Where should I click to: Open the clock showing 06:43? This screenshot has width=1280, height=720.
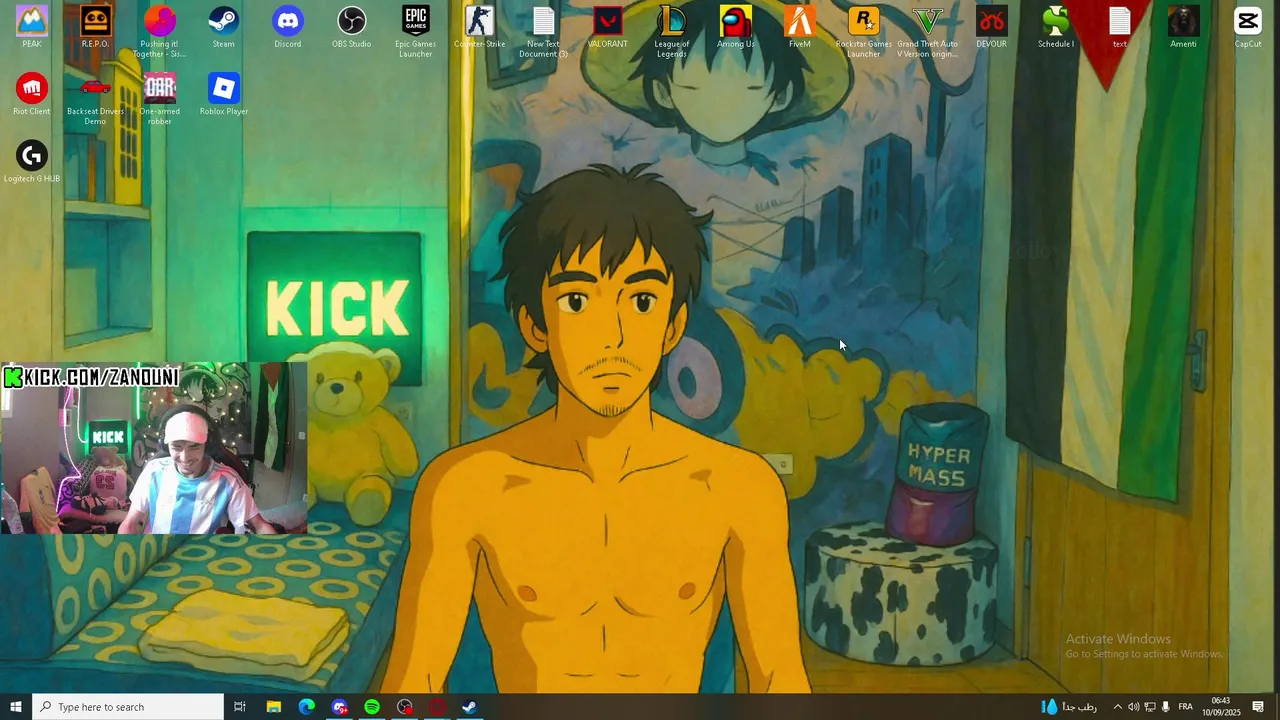coord(1221,707)
